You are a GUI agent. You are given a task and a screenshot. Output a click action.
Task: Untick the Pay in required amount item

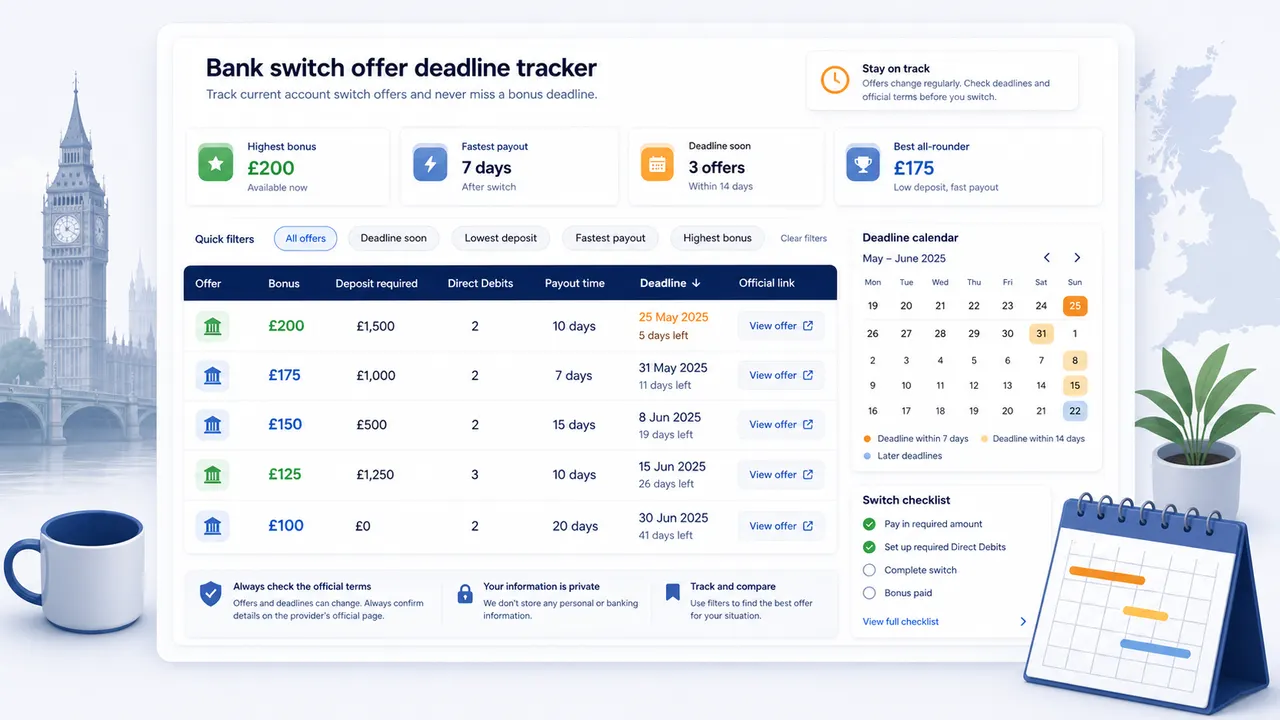(x=869, y=524)
